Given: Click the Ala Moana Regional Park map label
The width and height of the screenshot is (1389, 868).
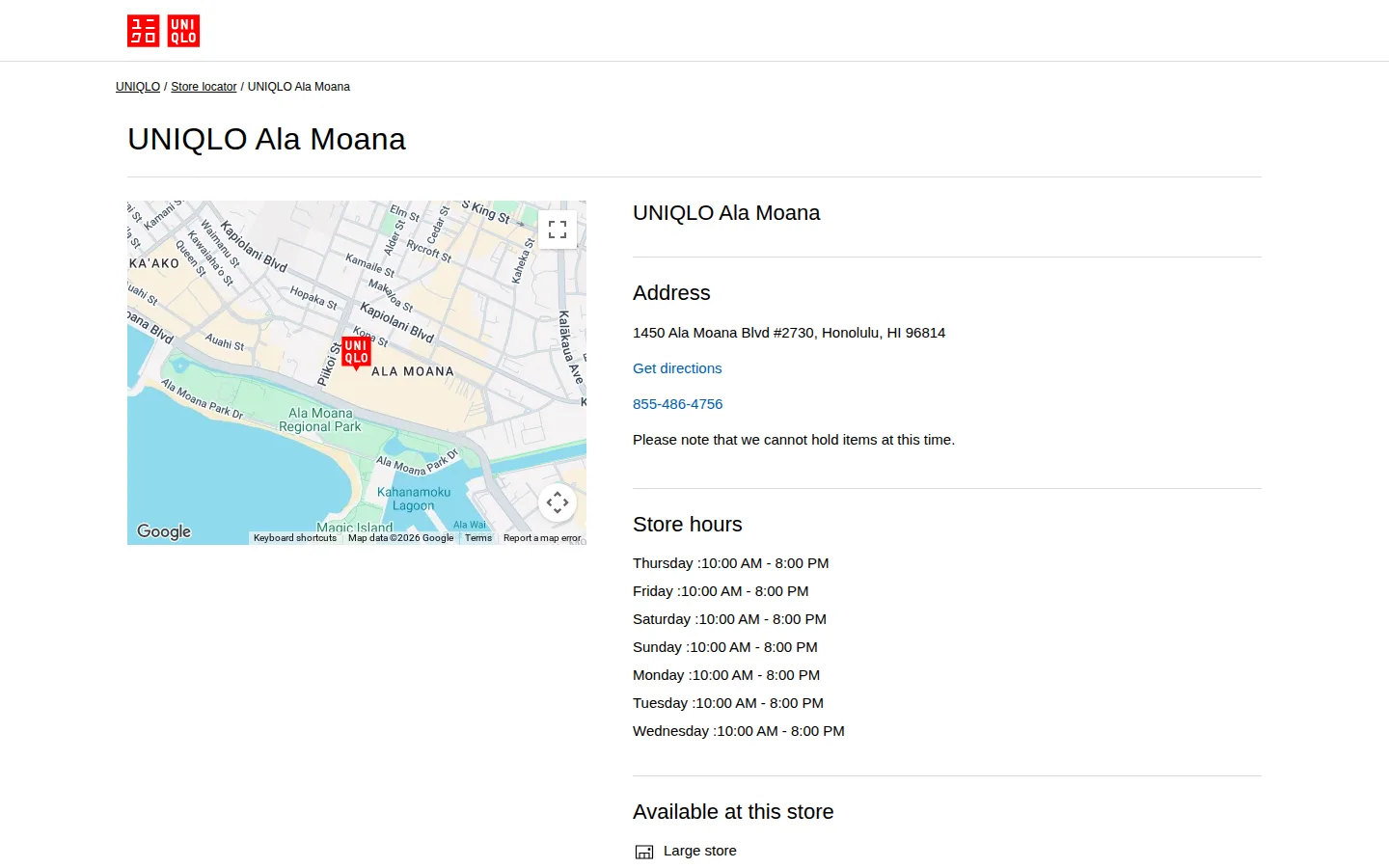Looking at the screenshot, I should pos(320,420).
